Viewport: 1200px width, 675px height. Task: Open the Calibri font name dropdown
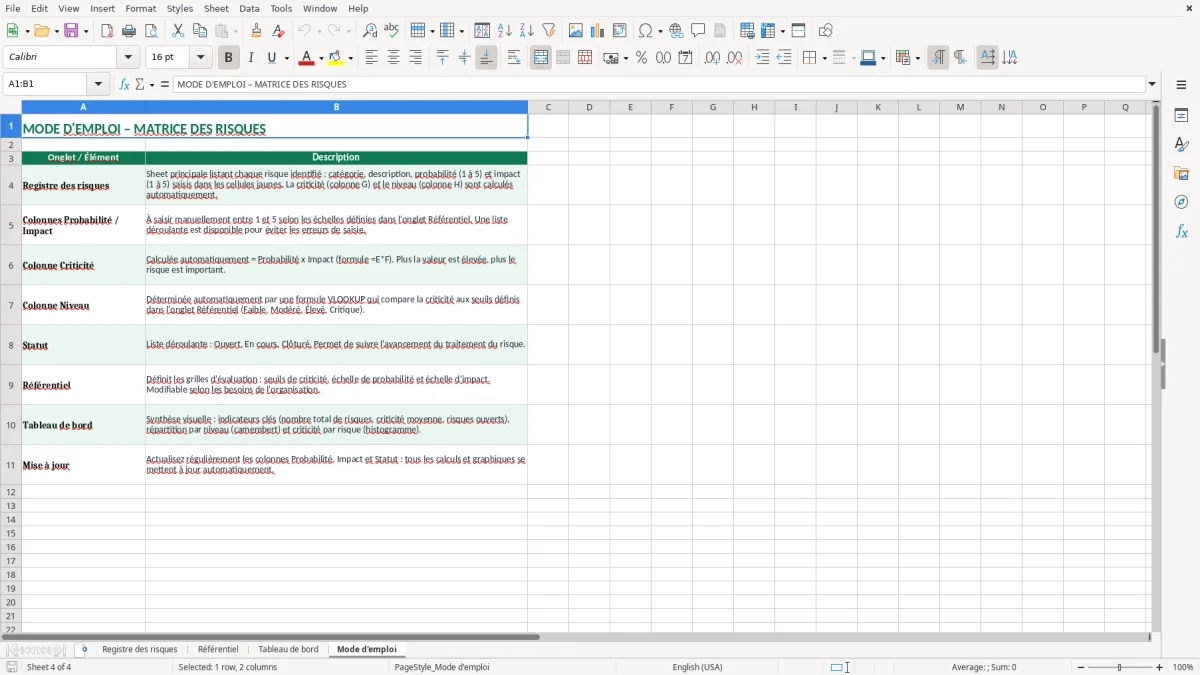point(128,58)
